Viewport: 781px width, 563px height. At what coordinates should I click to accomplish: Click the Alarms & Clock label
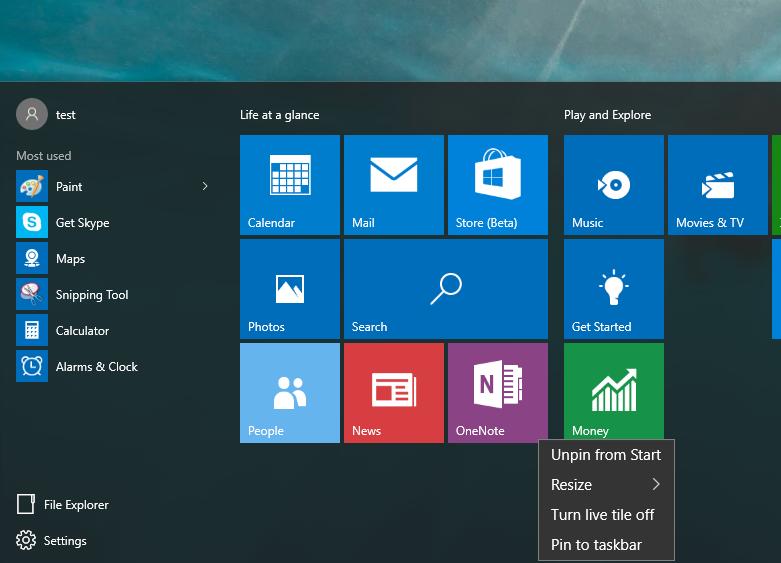click(97, 367)
